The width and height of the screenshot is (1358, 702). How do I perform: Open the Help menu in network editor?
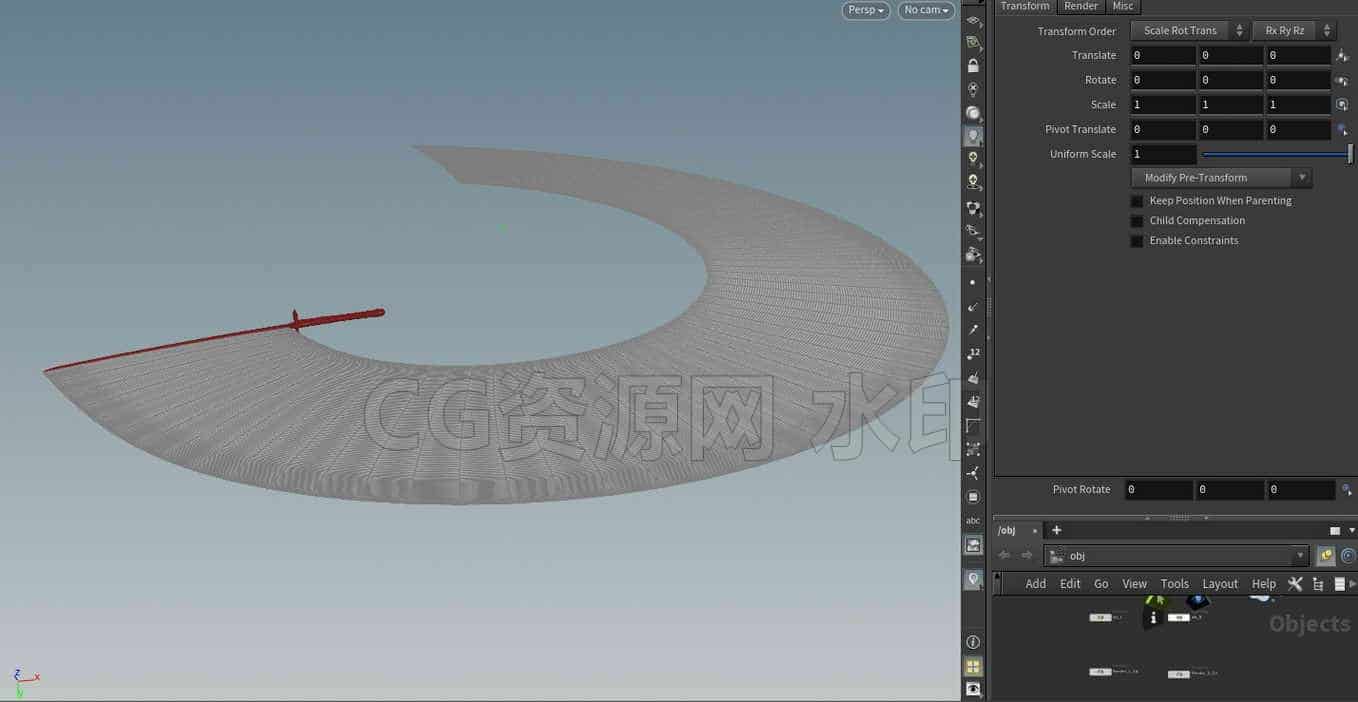[x=1264, y=584]
